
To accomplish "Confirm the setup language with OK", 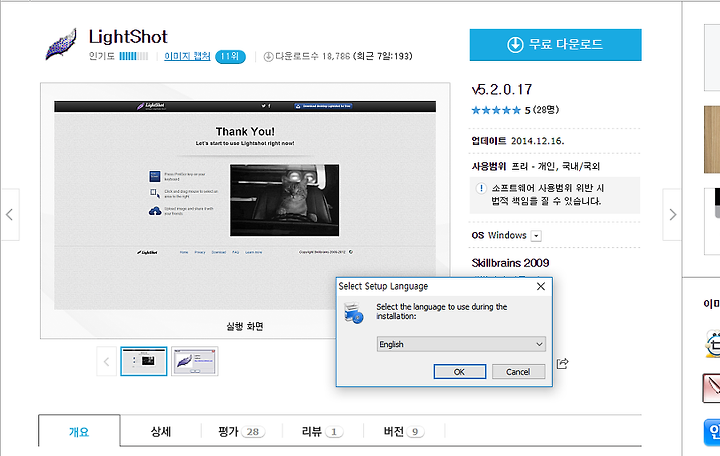I will tap(460, 372).
